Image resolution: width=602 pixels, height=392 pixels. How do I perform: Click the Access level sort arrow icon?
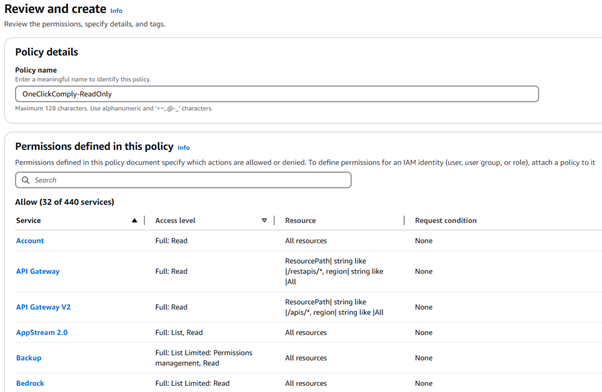[264, 220]
